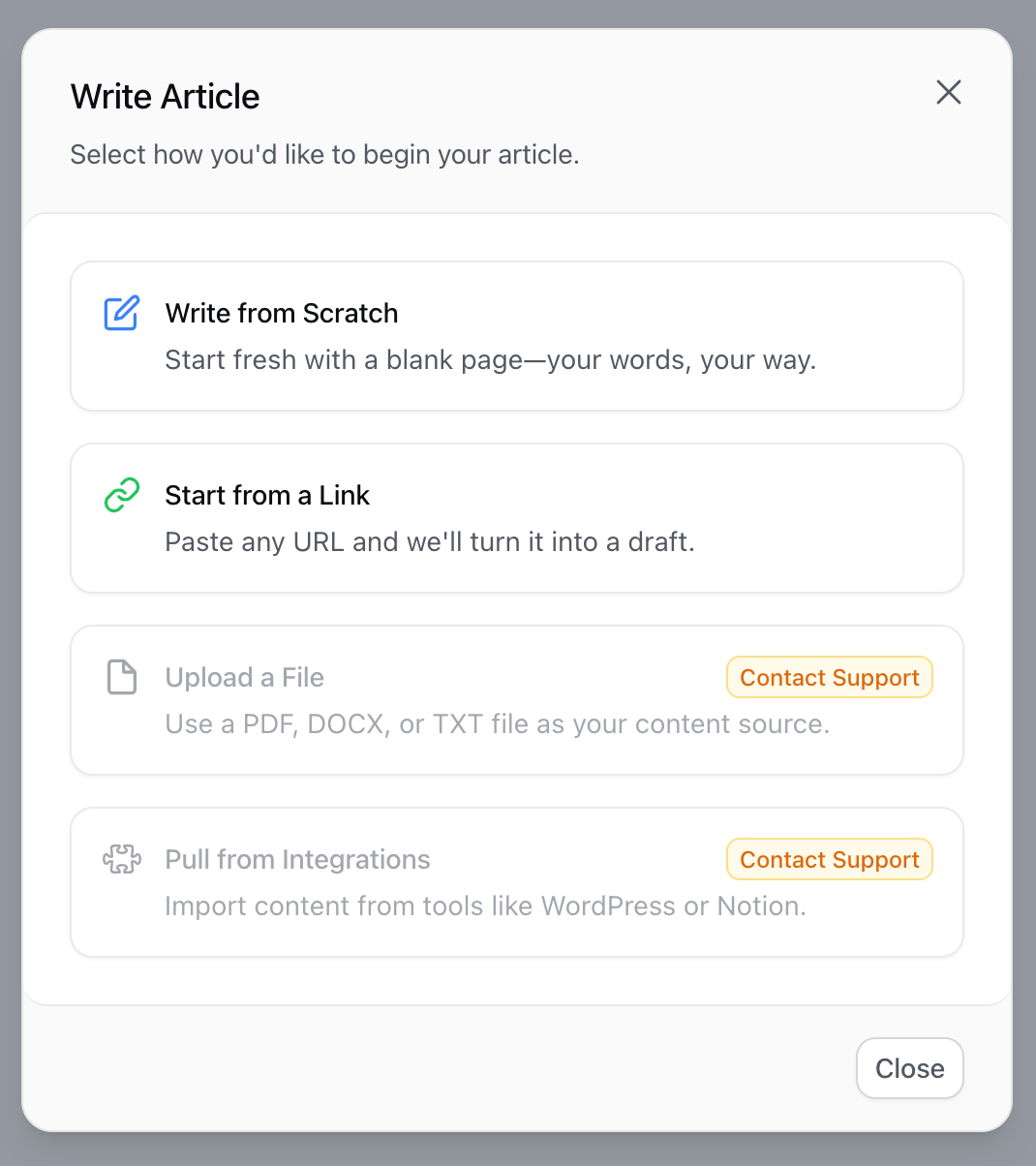Click the PDF, DOCX, or TXT description
1036x1166 pixels.
click(498, 723)
